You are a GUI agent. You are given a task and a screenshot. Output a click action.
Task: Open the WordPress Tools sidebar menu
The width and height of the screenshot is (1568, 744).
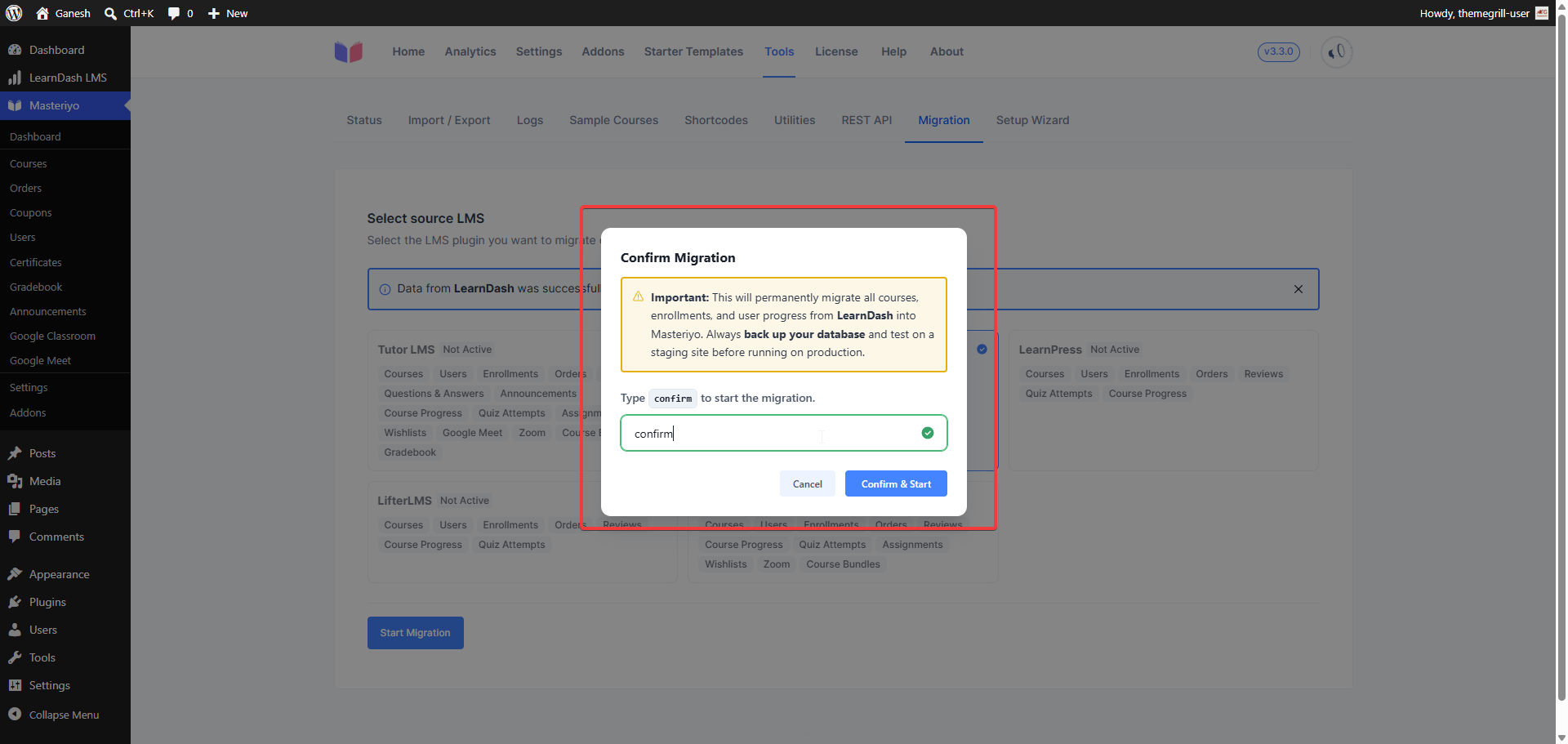[65, 657]
